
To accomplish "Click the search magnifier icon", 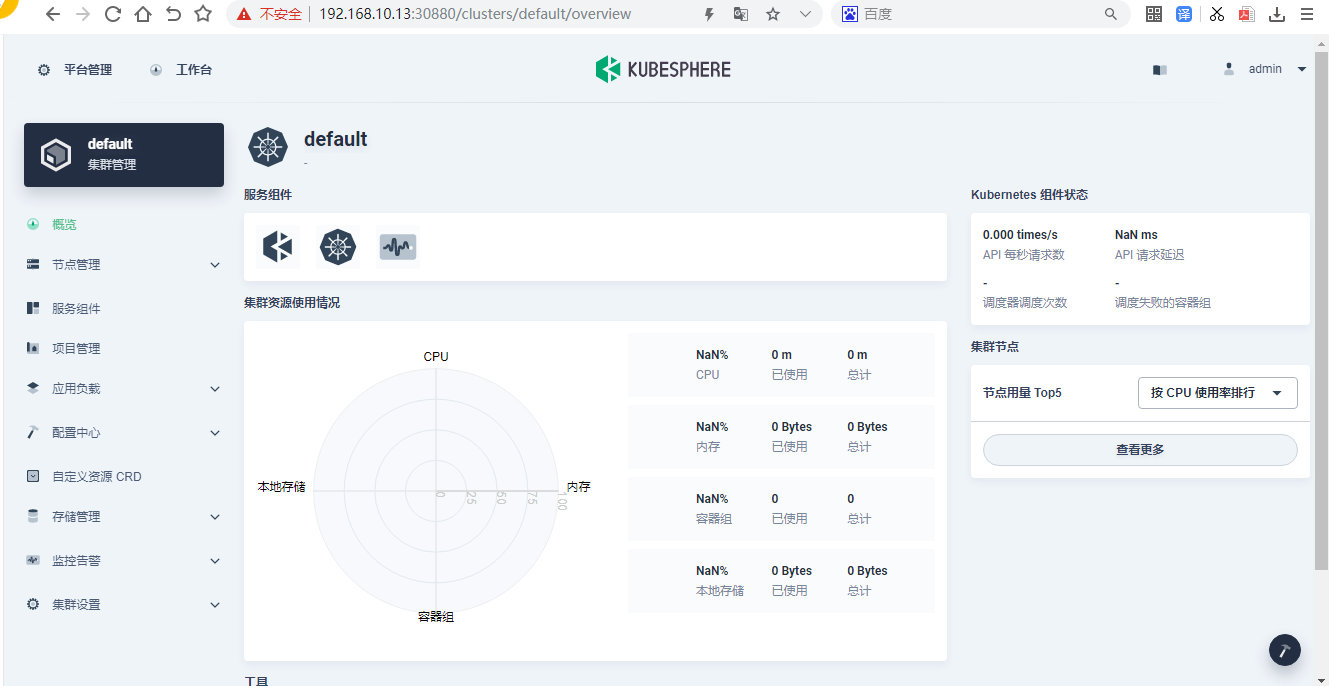I will pyautogui.click(x=1111, y=14).
